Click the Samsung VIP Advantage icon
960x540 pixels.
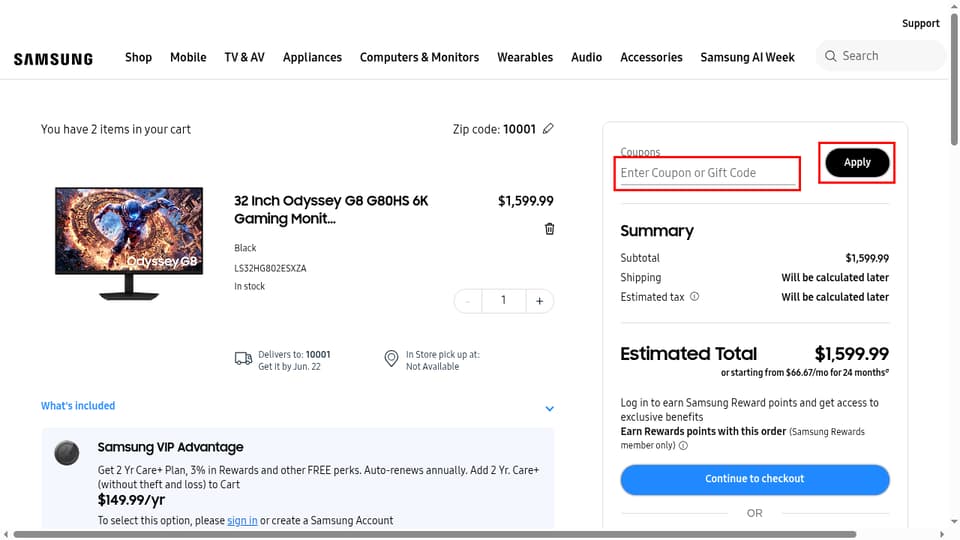click(x=67, y=453)
